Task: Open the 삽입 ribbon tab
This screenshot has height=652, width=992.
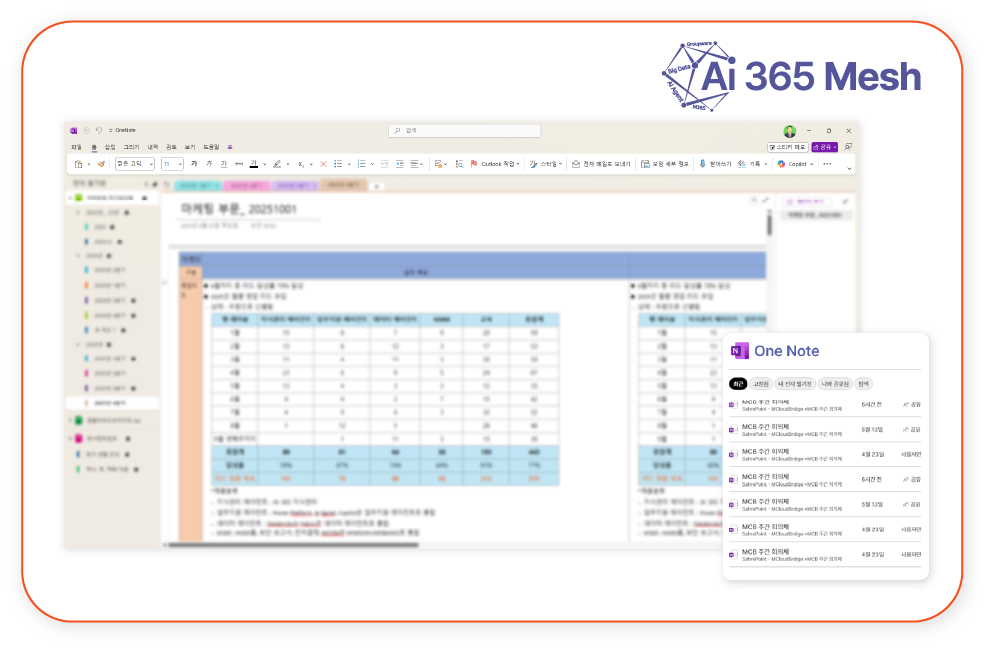Action: coord(110,147)
